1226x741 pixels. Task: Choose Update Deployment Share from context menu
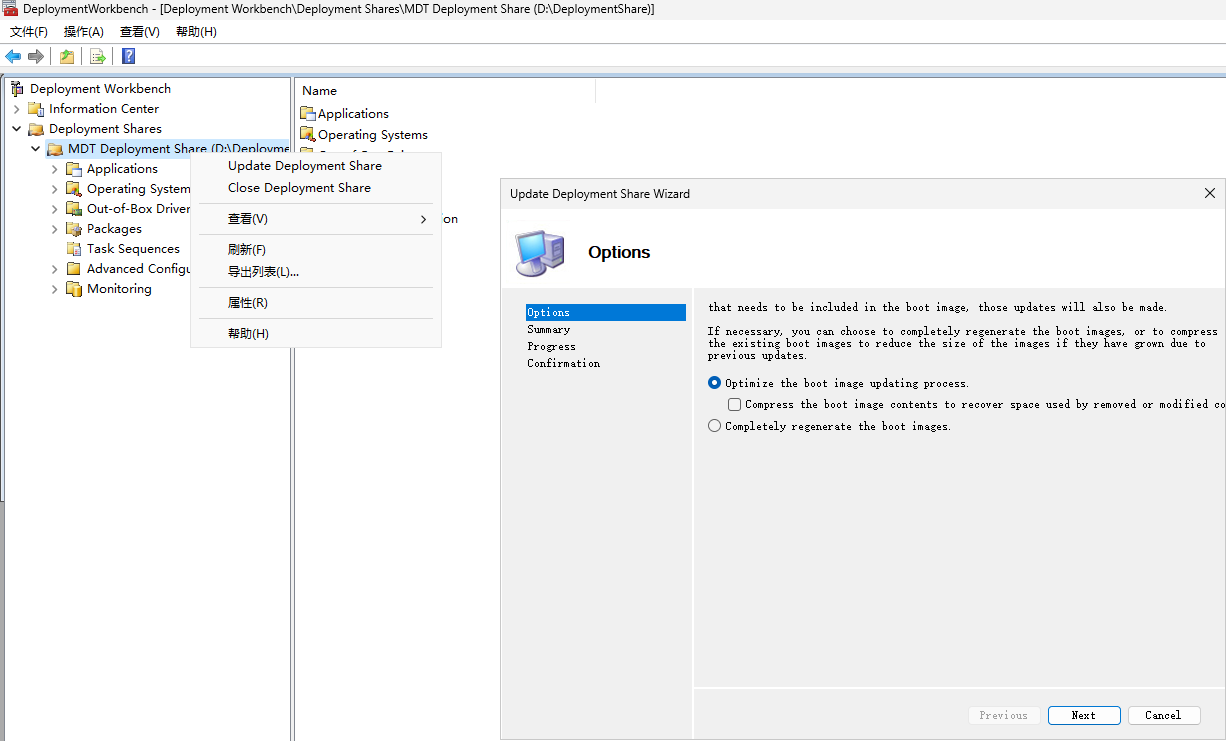click(x=305, y=166)
